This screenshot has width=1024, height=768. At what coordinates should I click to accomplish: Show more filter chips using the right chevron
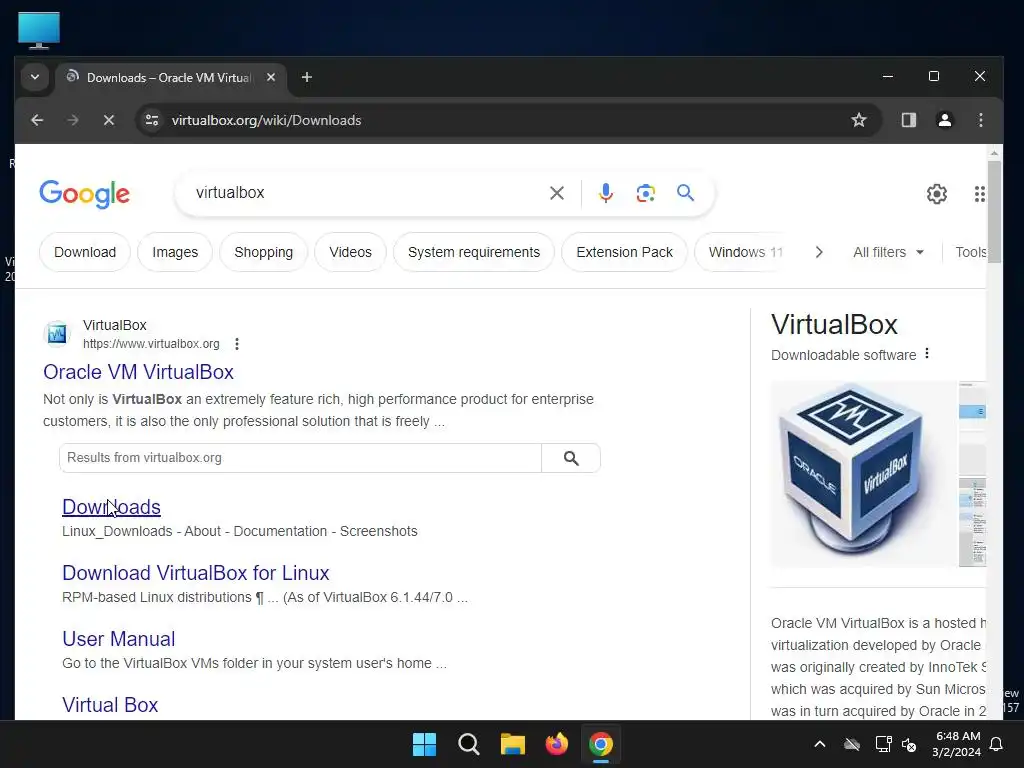(x=819, y=252)
